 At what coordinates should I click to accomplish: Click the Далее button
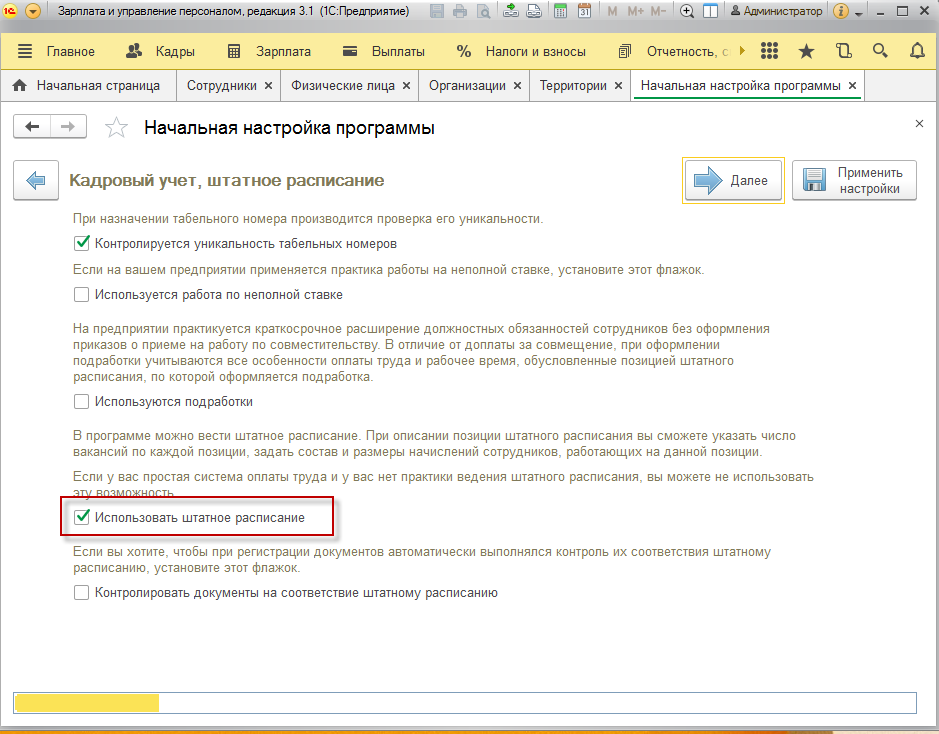tap(733, 181)
